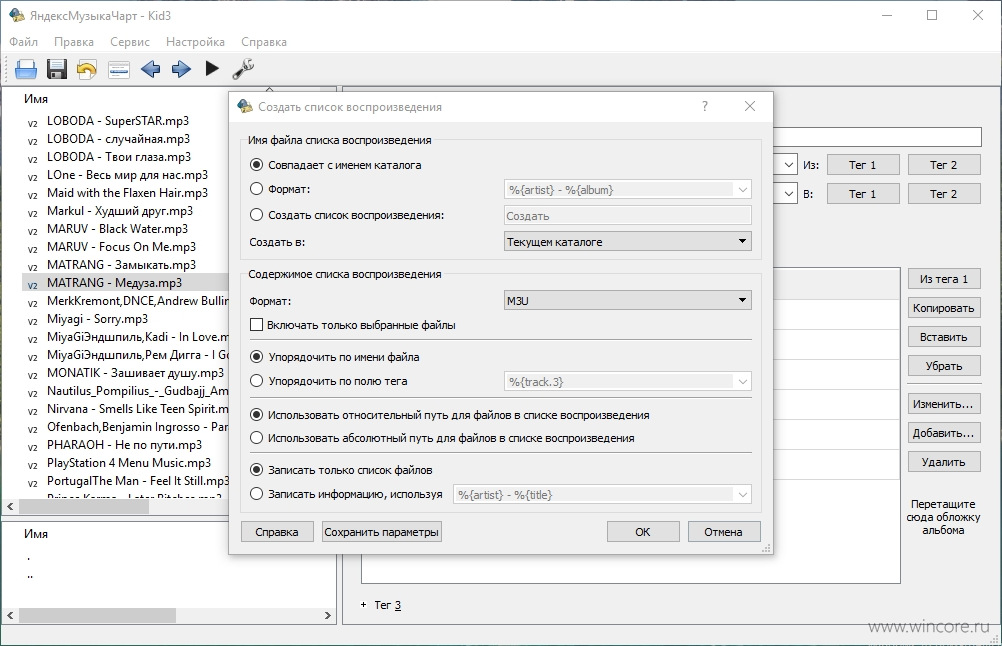Select 'Записать только список файлов' radio button
This screenshot has height=646, width=1002.
(256, 470)
